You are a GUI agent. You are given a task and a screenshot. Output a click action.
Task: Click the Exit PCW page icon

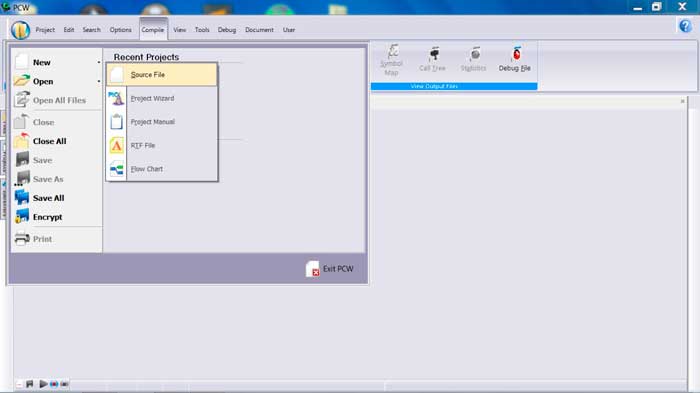click(312, 269)
